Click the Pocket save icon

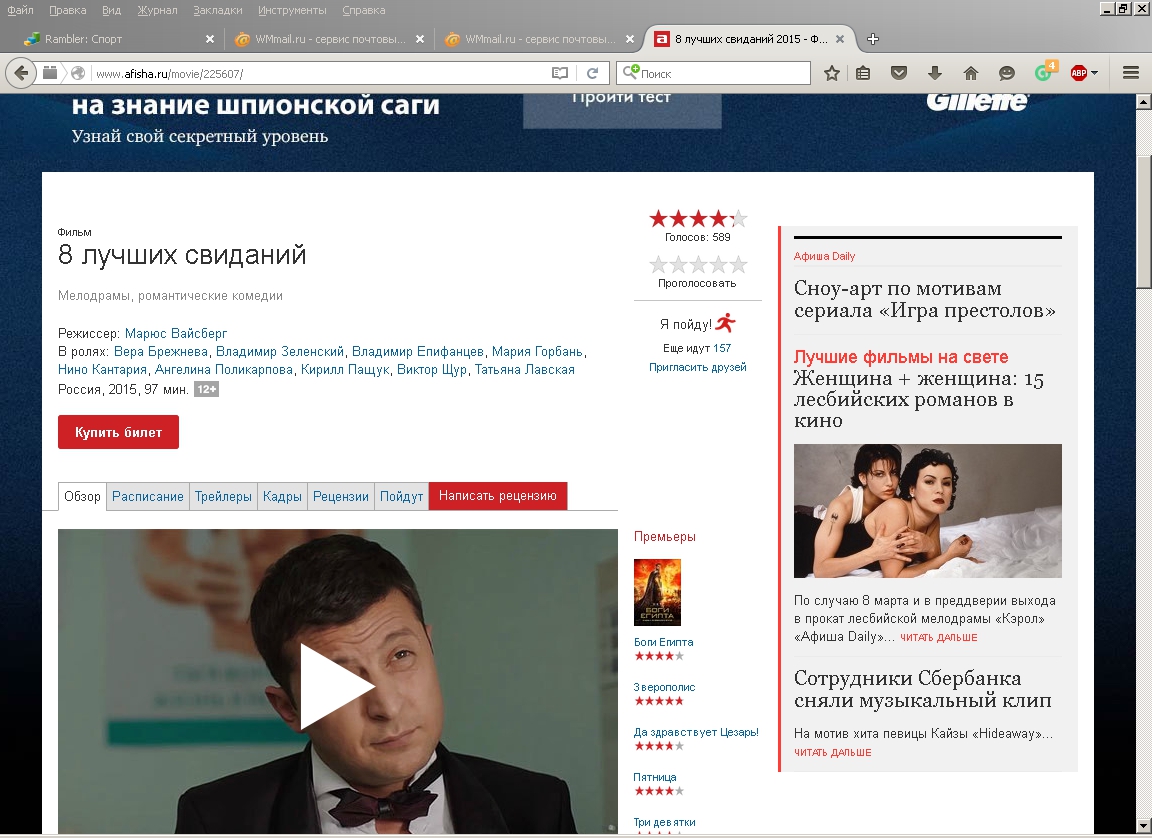[x=899, y=73]
